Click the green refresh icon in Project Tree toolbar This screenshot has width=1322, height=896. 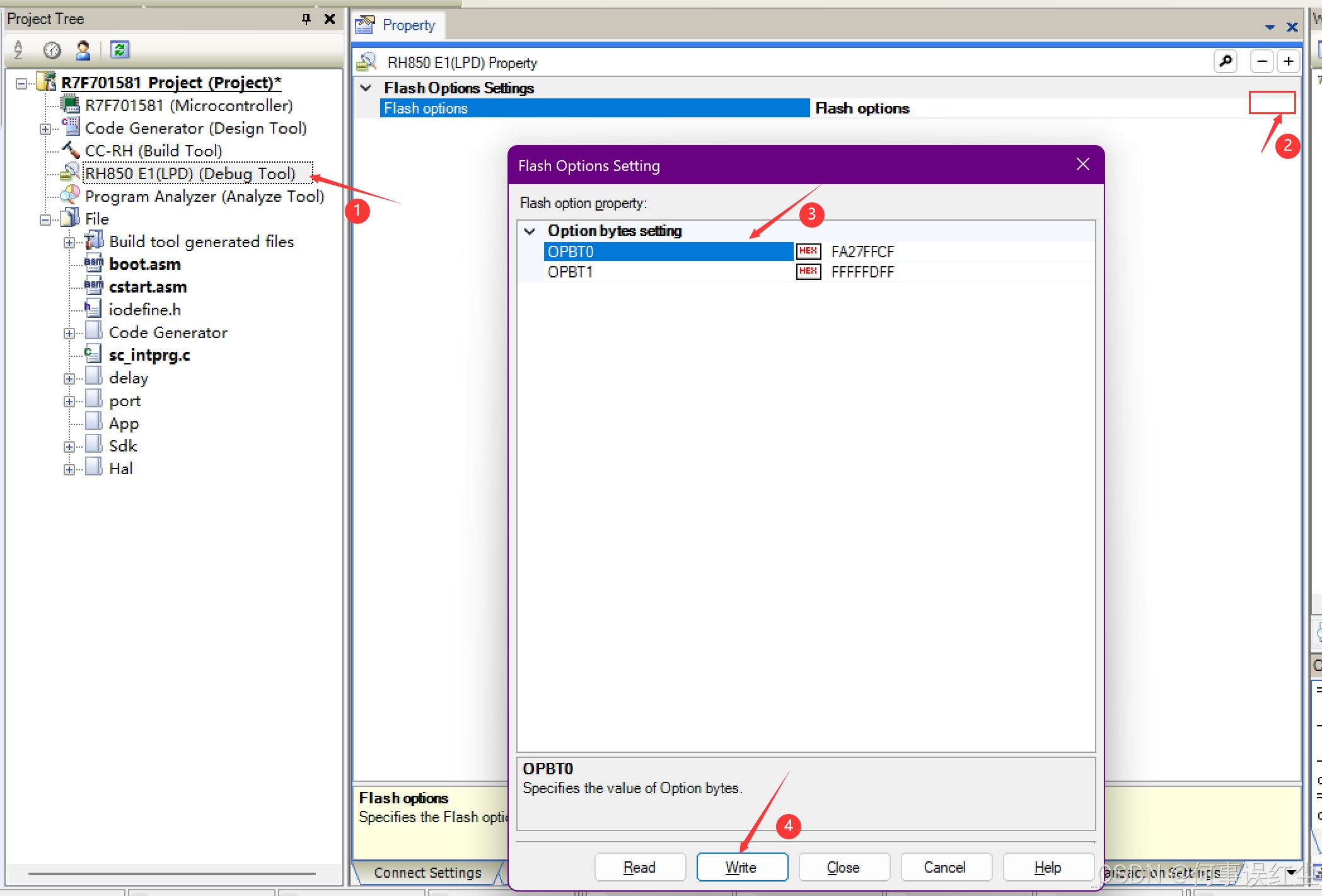(120, 50)
